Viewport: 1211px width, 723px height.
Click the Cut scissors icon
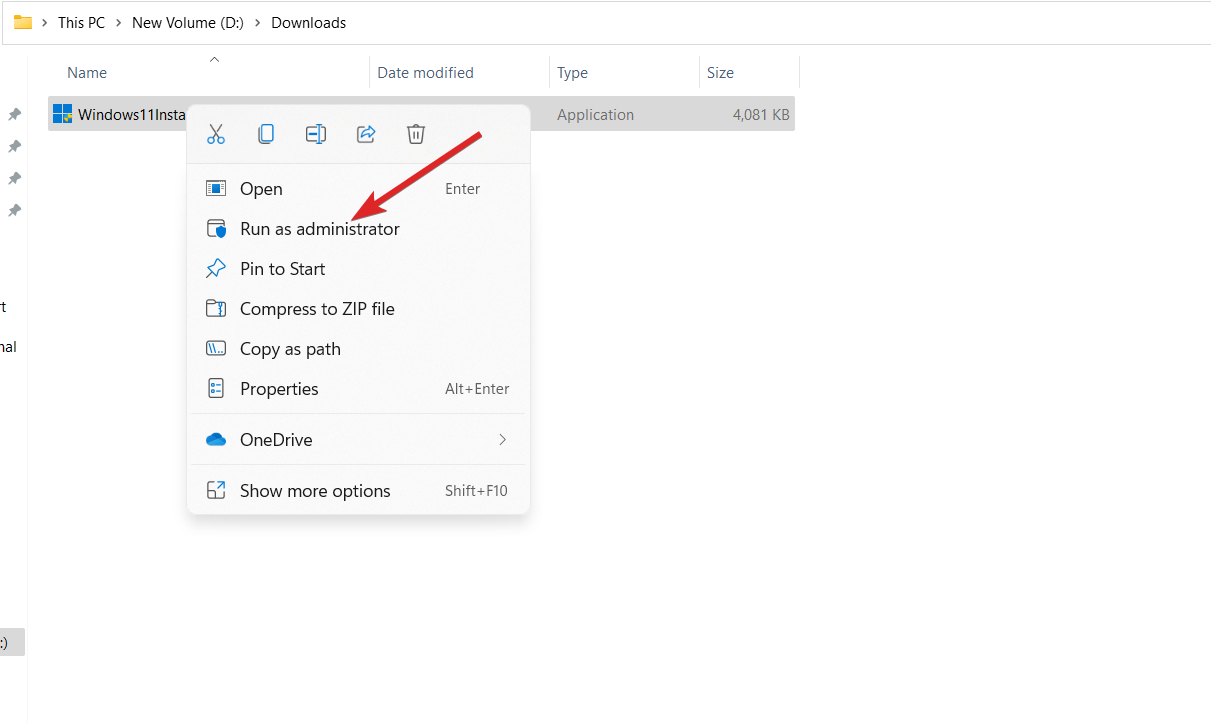pos(216,134)
